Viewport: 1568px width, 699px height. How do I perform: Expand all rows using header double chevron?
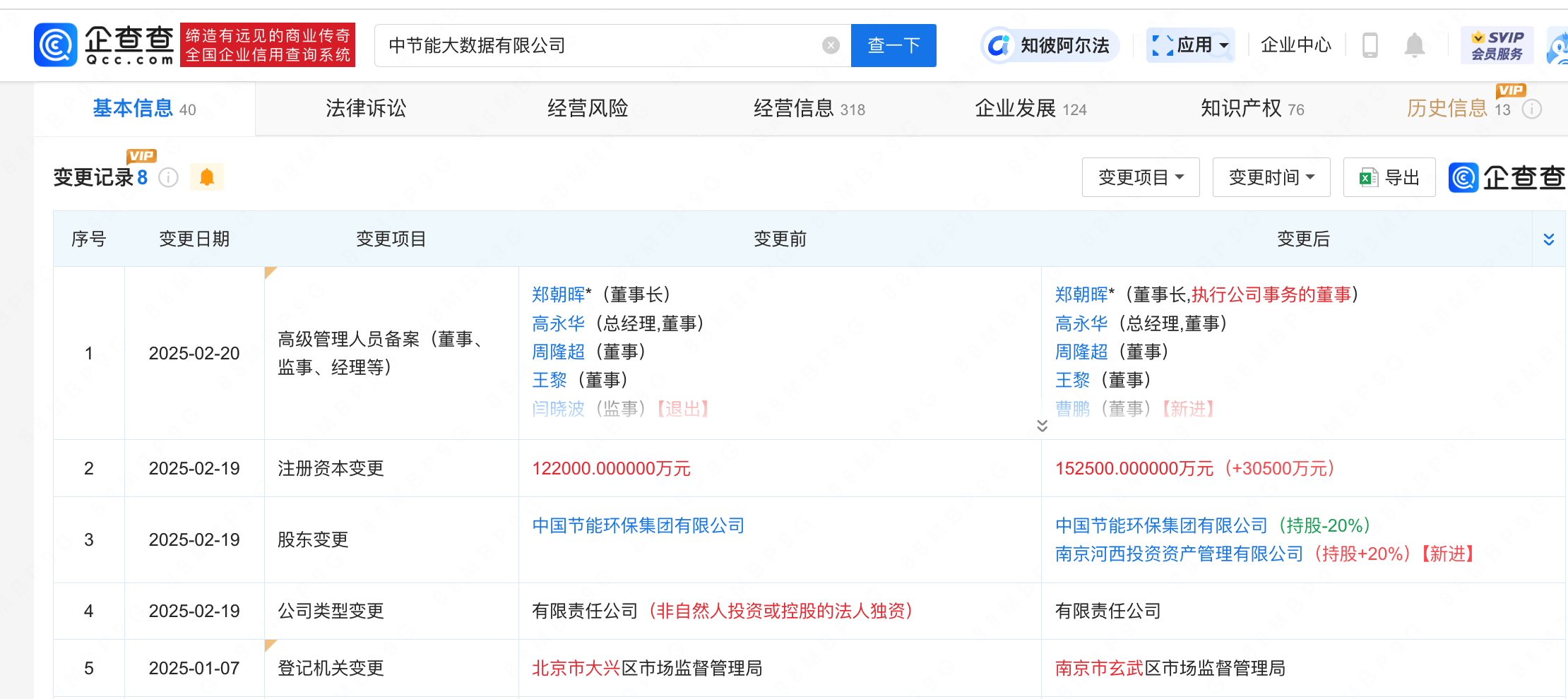point(1548,239)
